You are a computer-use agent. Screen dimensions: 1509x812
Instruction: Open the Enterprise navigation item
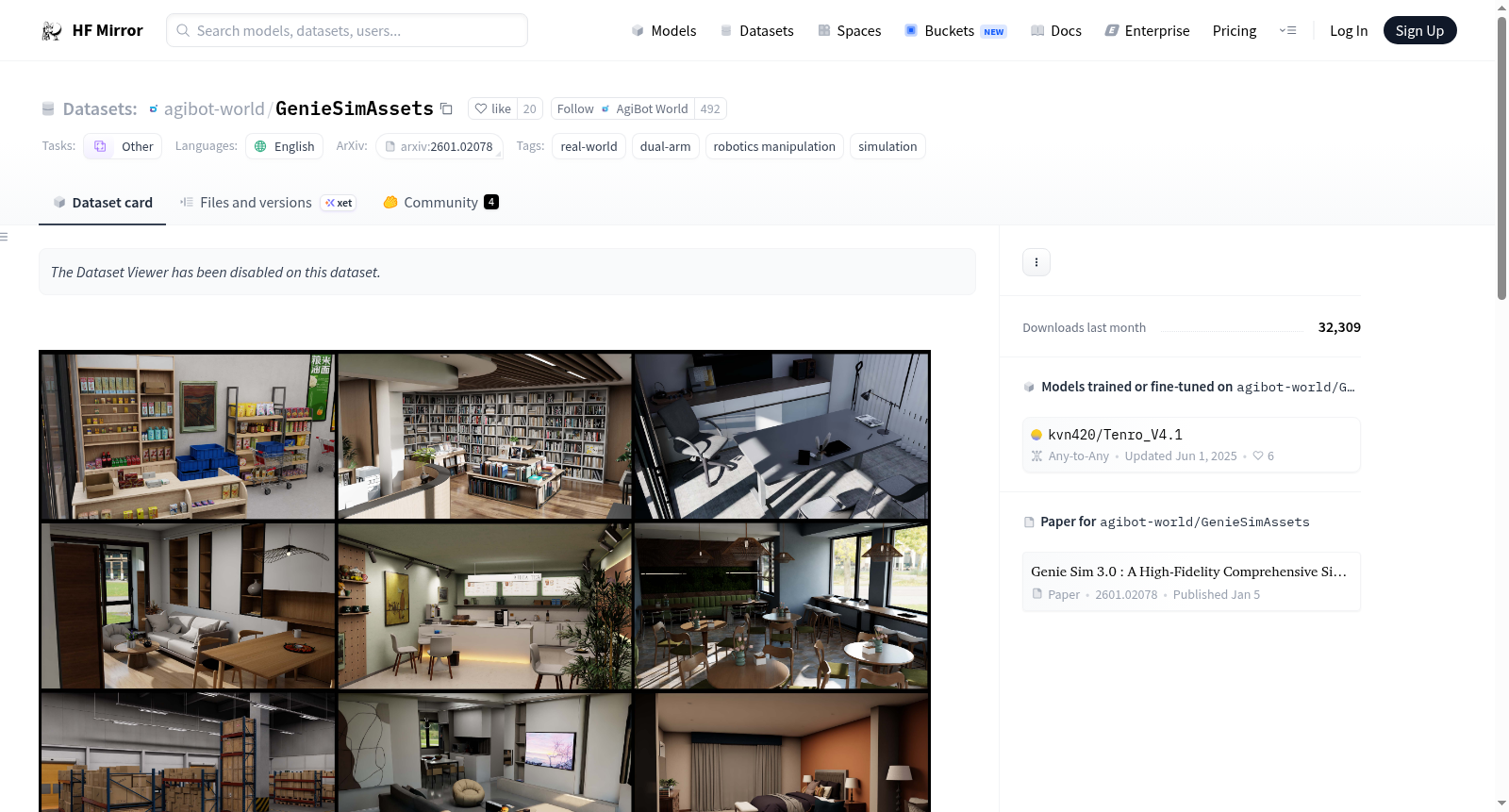[1147, 31]
